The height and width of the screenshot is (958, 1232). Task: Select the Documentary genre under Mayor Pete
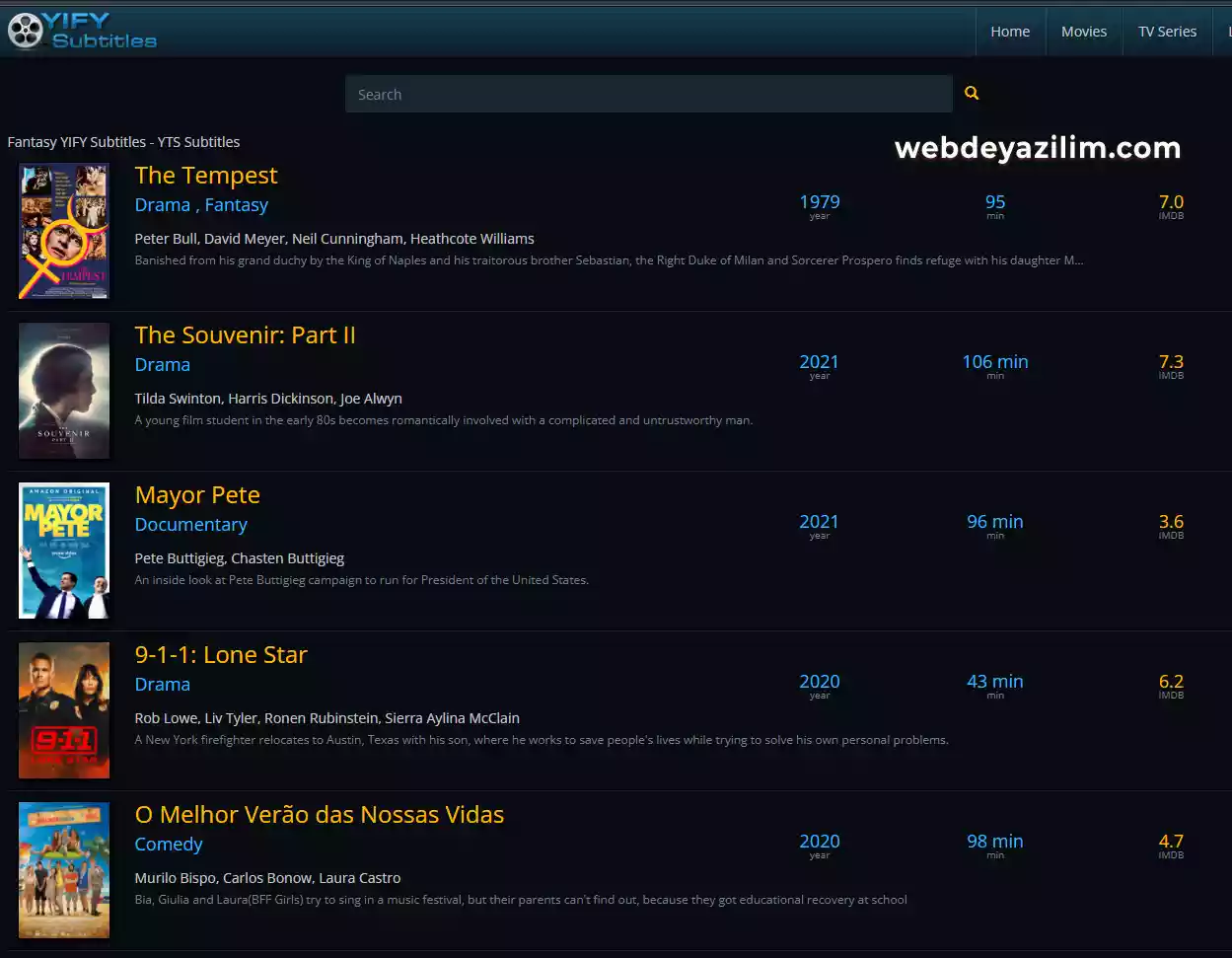(191, 525)
